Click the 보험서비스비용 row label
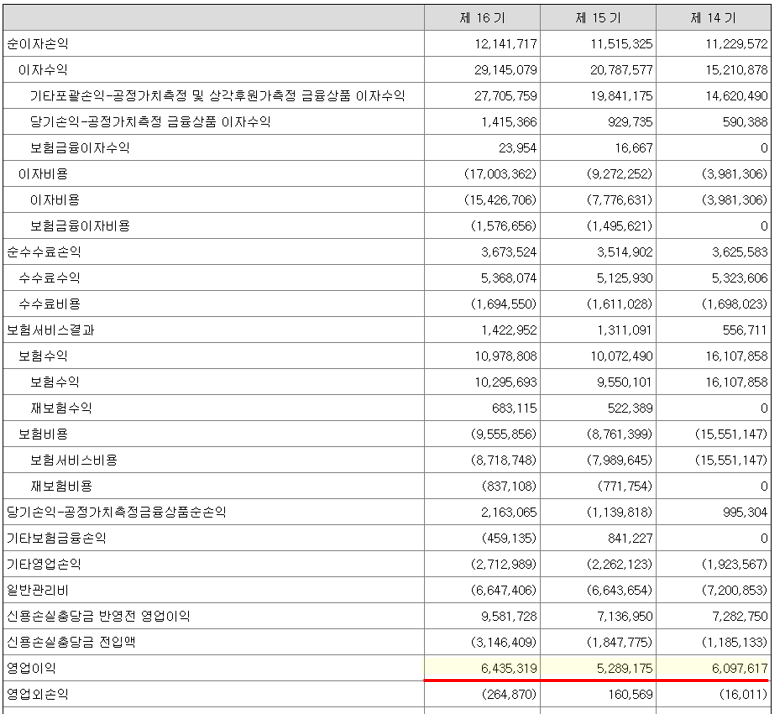Screen dimensions: 778x719 point(73,460)
